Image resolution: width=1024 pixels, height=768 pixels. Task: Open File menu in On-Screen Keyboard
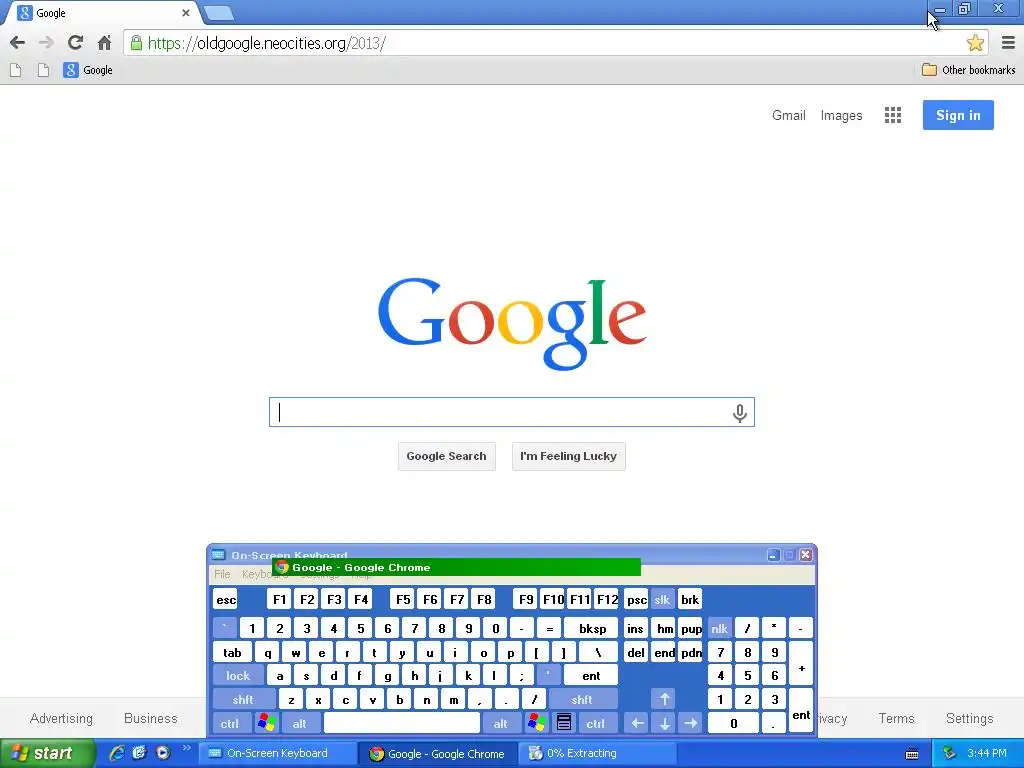222,574
